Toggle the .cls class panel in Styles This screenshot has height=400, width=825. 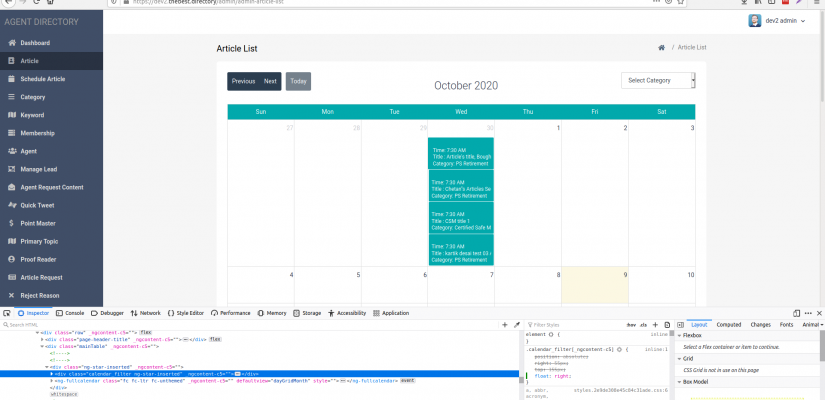[x=645, y=325]
